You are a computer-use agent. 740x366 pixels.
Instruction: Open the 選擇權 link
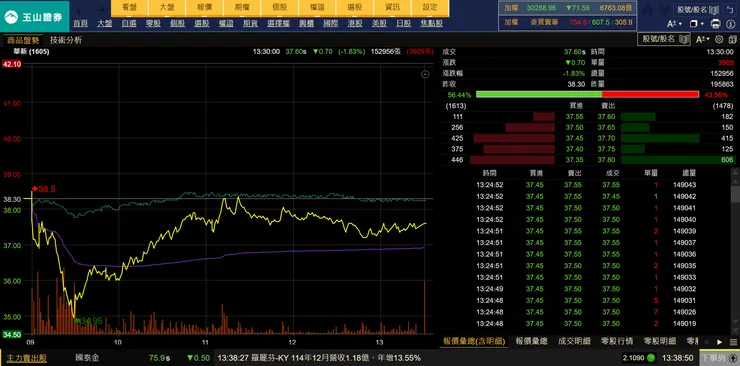click(x=278, y=24)
